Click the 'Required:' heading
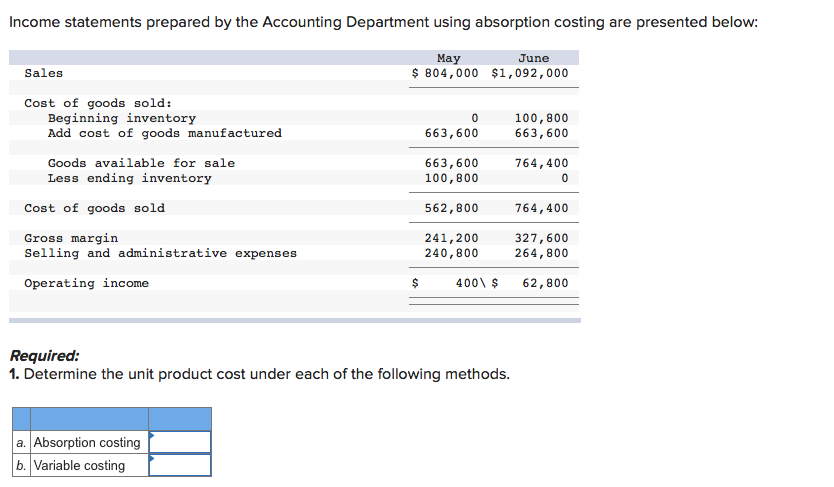The height and width of the screenshot is (487, 834). point(45,355)
